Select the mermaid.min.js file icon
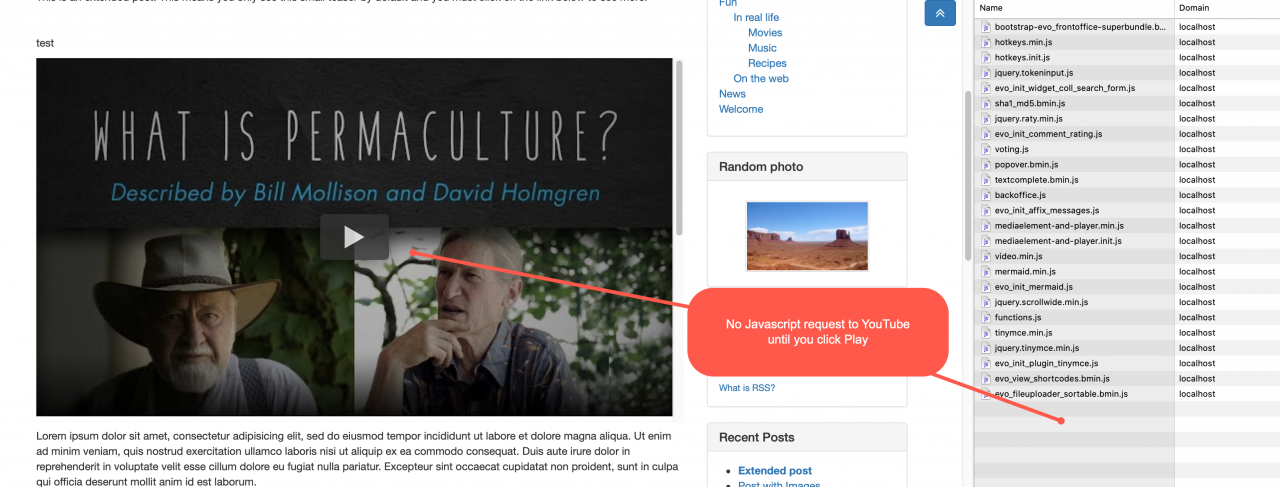1280x487 pixels. (985, 272)
